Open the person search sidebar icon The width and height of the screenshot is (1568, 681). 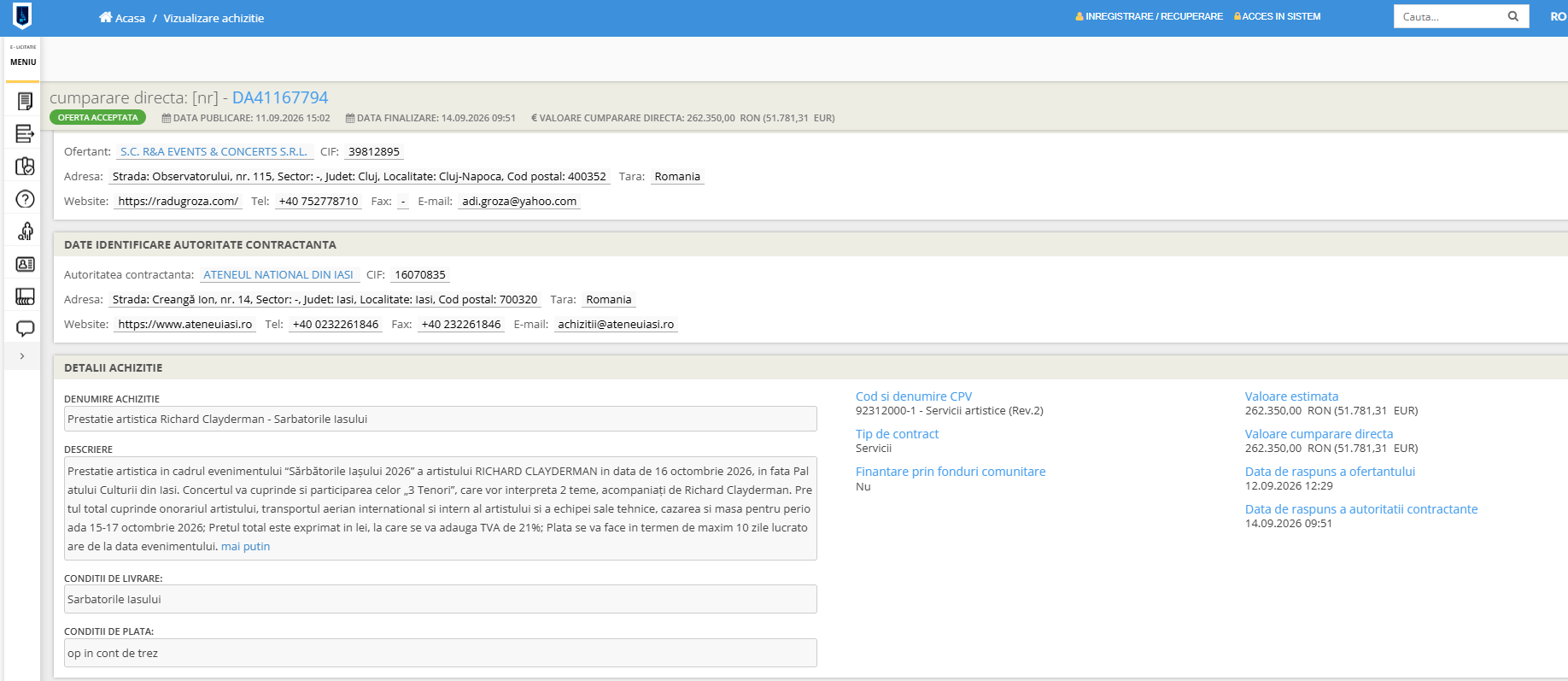[x=26, y=232]
